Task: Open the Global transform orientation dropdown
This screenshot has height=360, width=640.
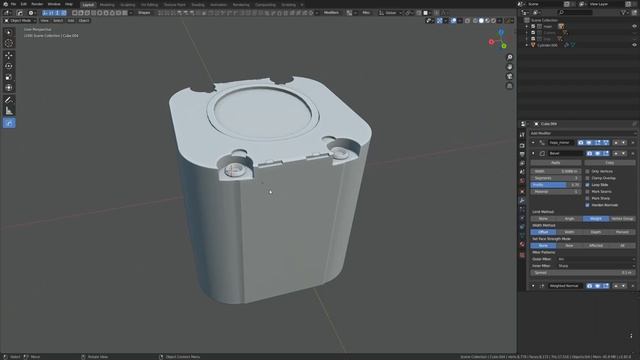Action: coord(389,13)
